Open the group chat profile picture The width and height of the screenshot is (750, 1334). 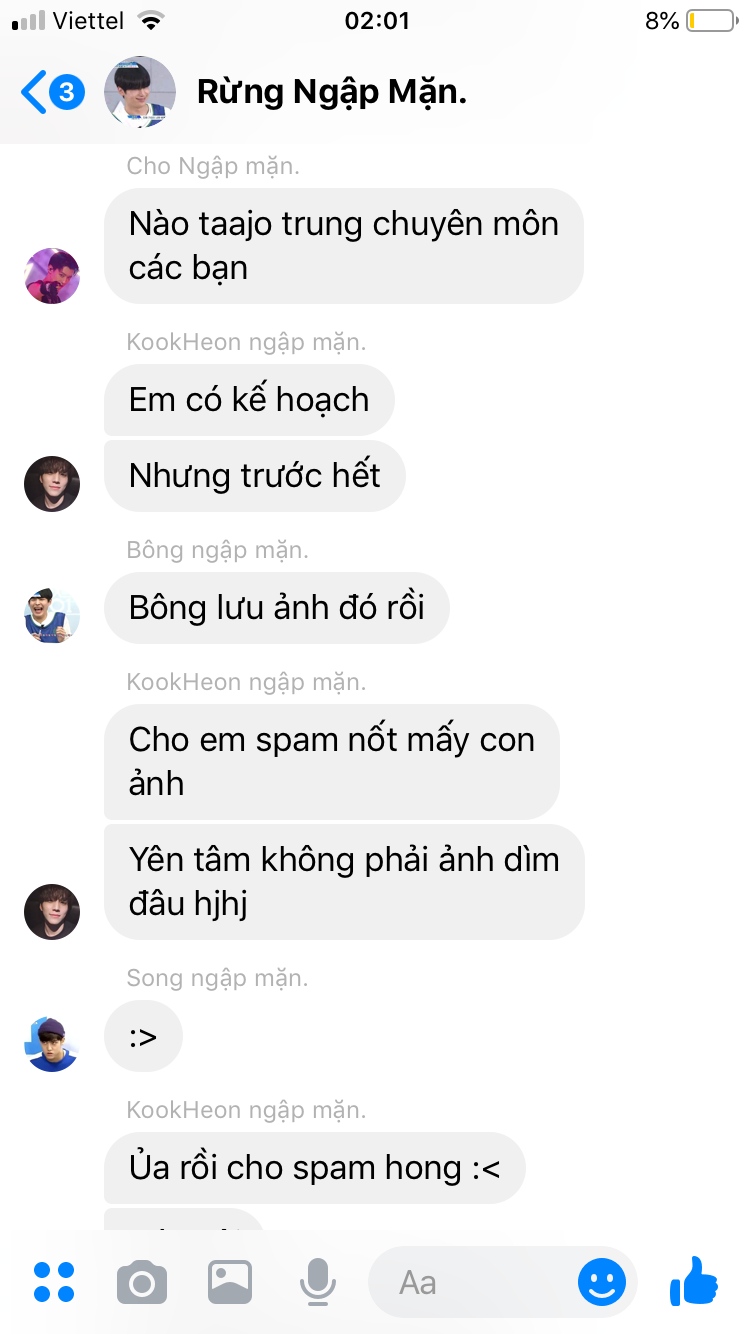coord(140,92)
